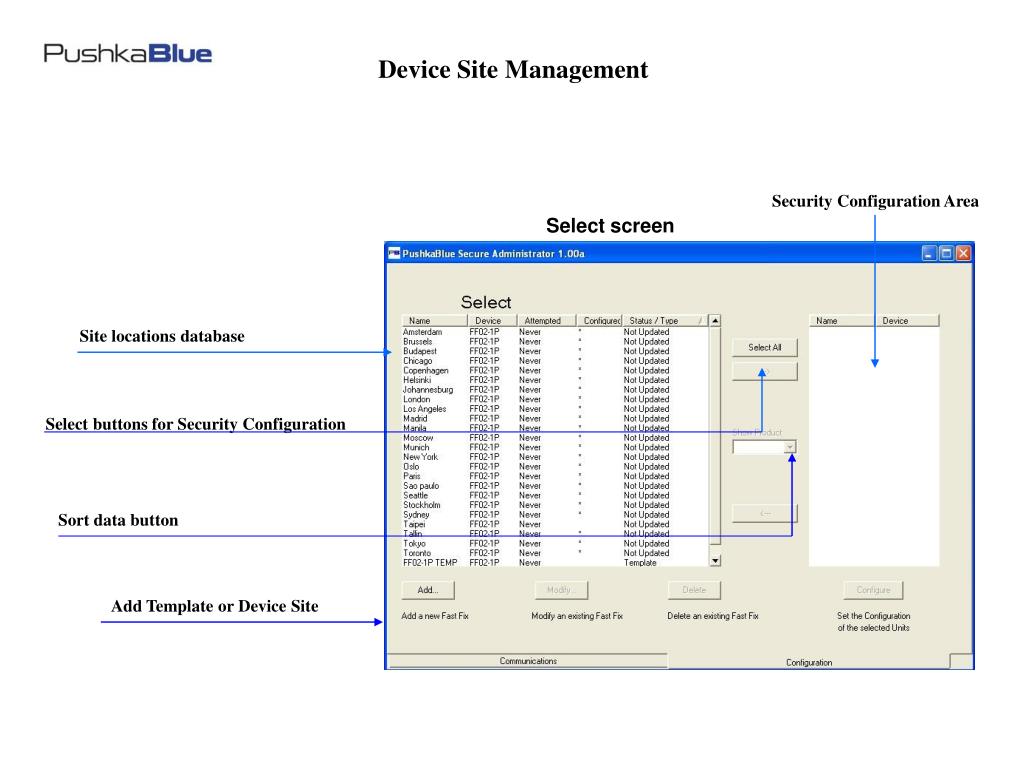Switch to the Configuration tab
This screenshot has width=1024, height=768.
[x=808, y=662]
